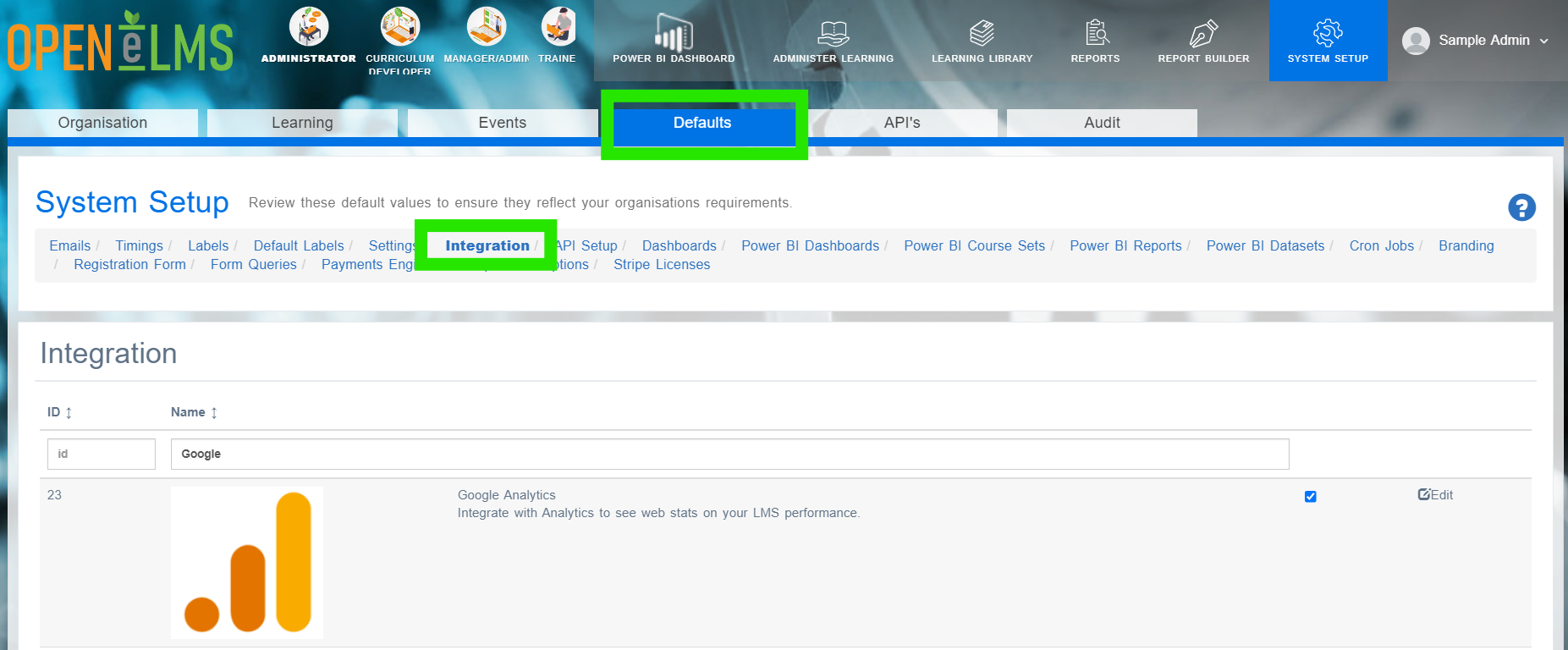Screen dimensions: 1568x650
Task: Sort the table by Name column
Action: (x=195, y=412)
